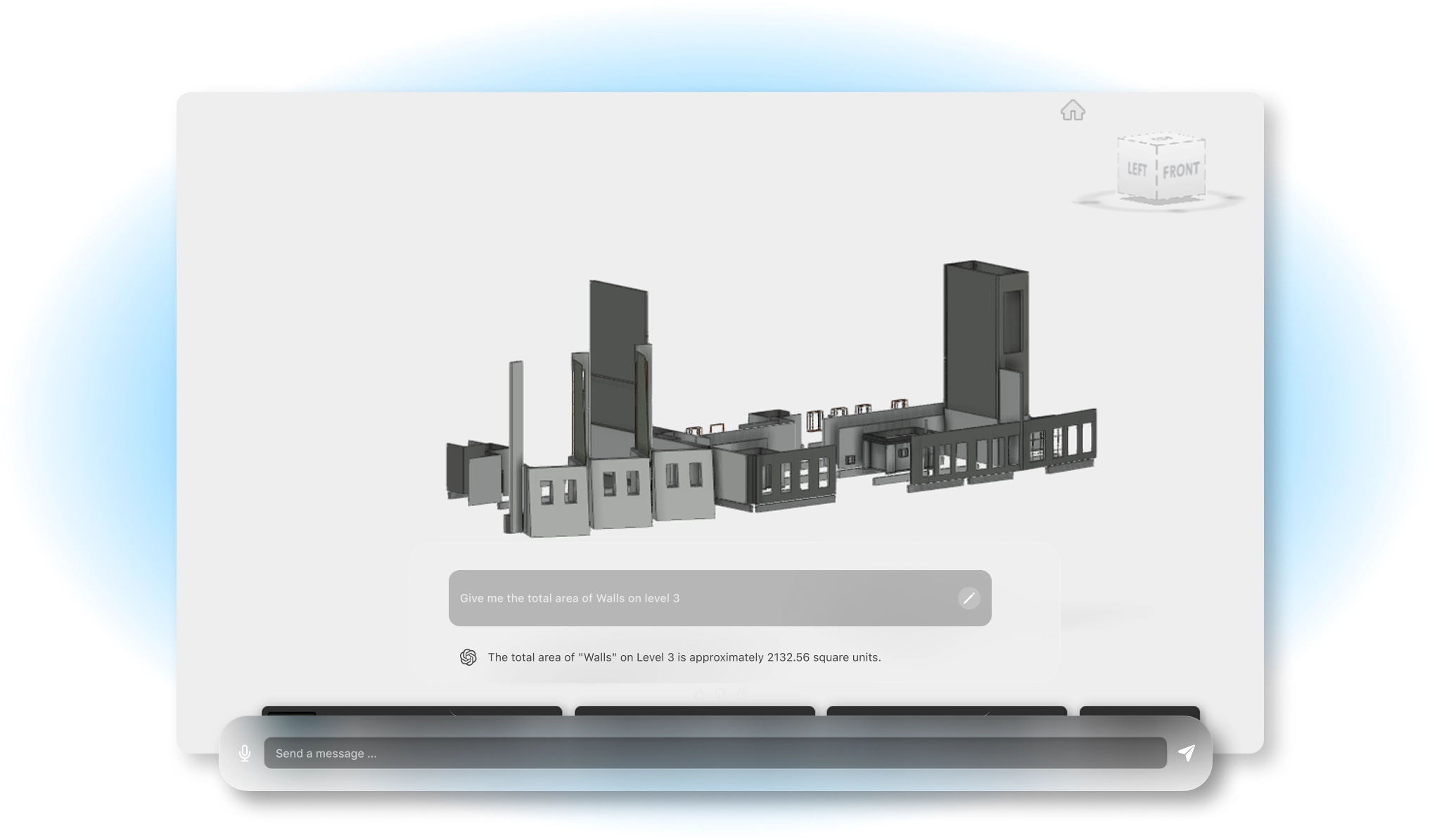
Task: Click the OpenAI logo beside the response
Action: coord(469,657)
